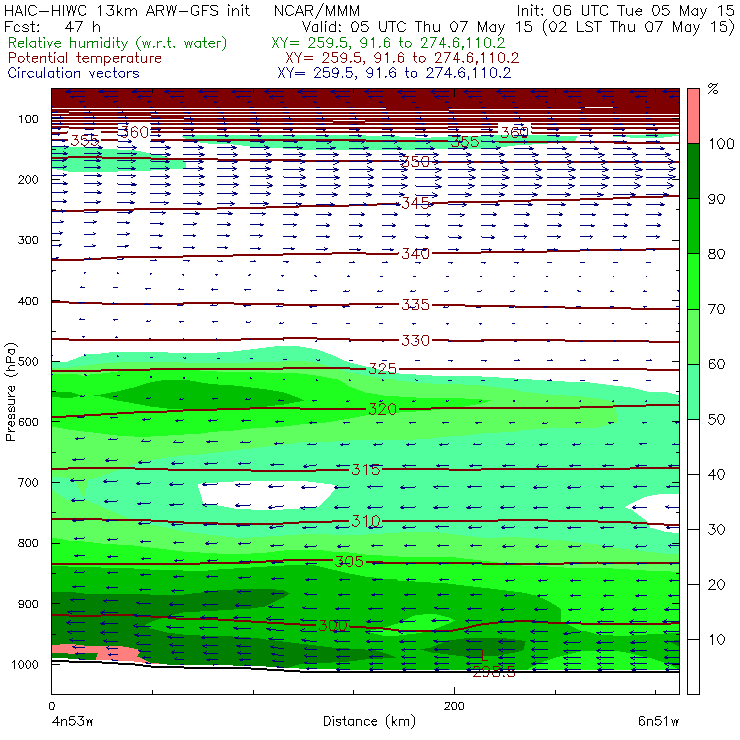Click the red XY coordinates line for potential temperature
The image size is (740, 740).
402,58
